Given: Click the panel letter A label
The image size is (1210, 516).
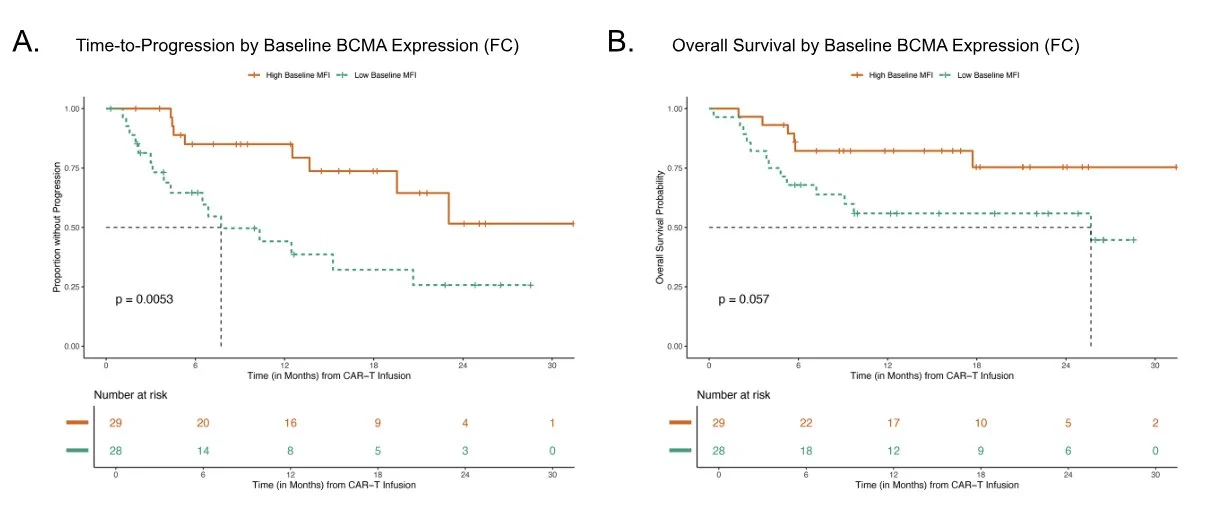Looking at the screenshot, I should (x=25, y=42).
